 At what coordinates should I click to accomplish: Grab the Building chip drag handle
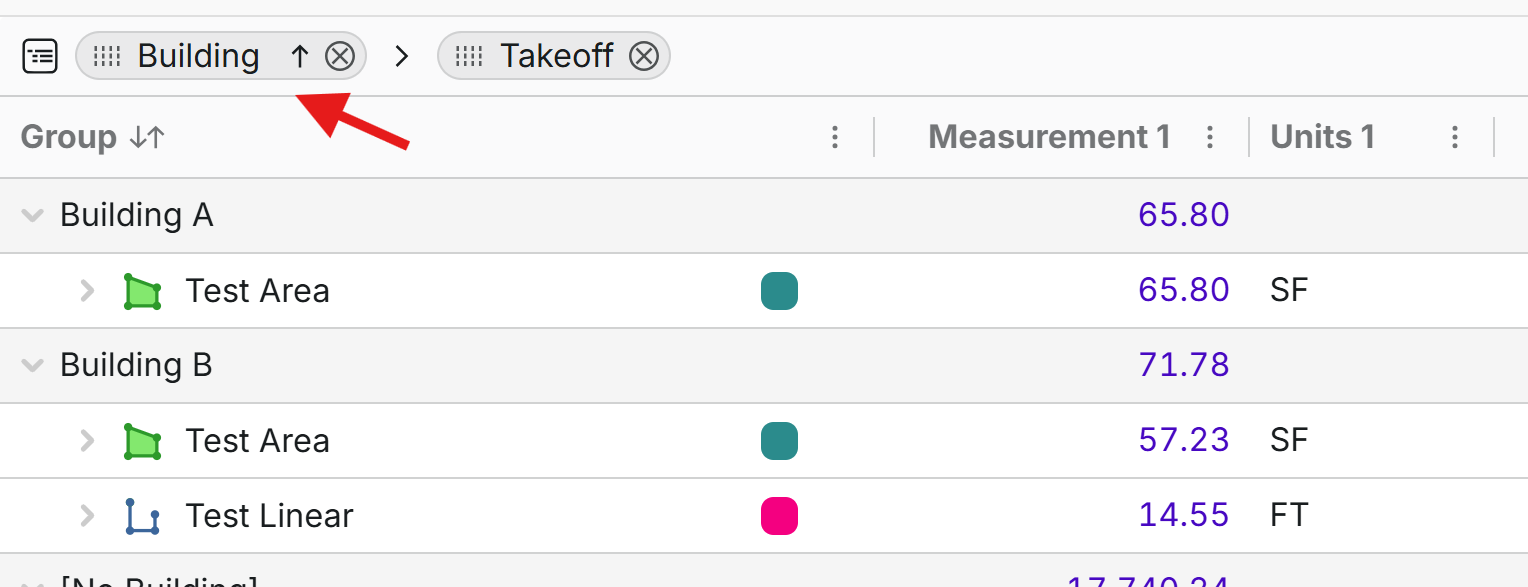pyautogui.click(x=107, y=56)
